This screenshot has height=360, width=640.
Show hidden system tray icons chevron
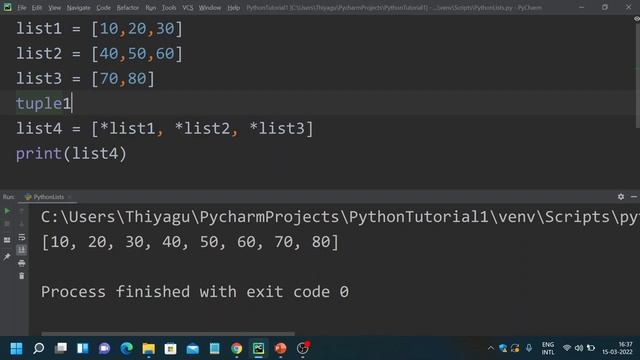coord(491,348)
